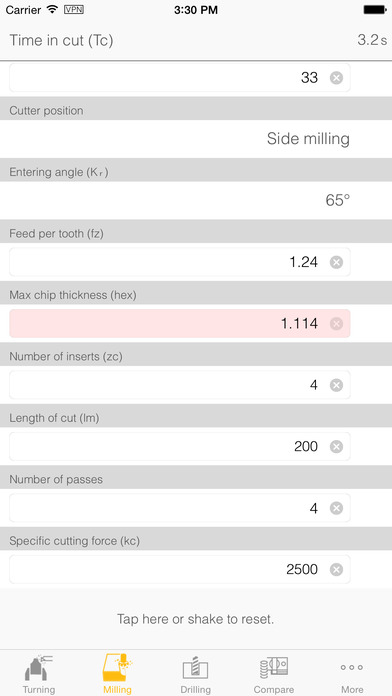Viewport: 392px width, 696px height.
Task: Clear the Number of passes value
Action: pyautogui.click(x=337, y=508)
